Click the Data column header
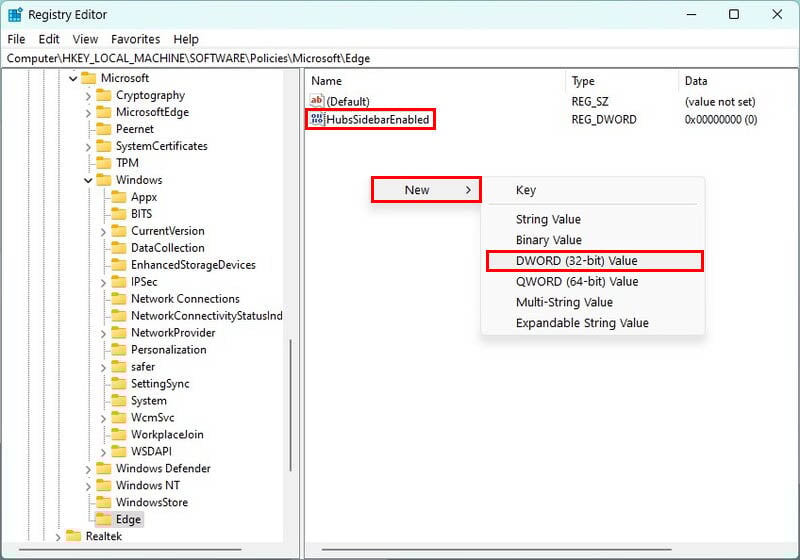Image resolution: width=800 pixels, height=560 pixels. click(738, 81)
